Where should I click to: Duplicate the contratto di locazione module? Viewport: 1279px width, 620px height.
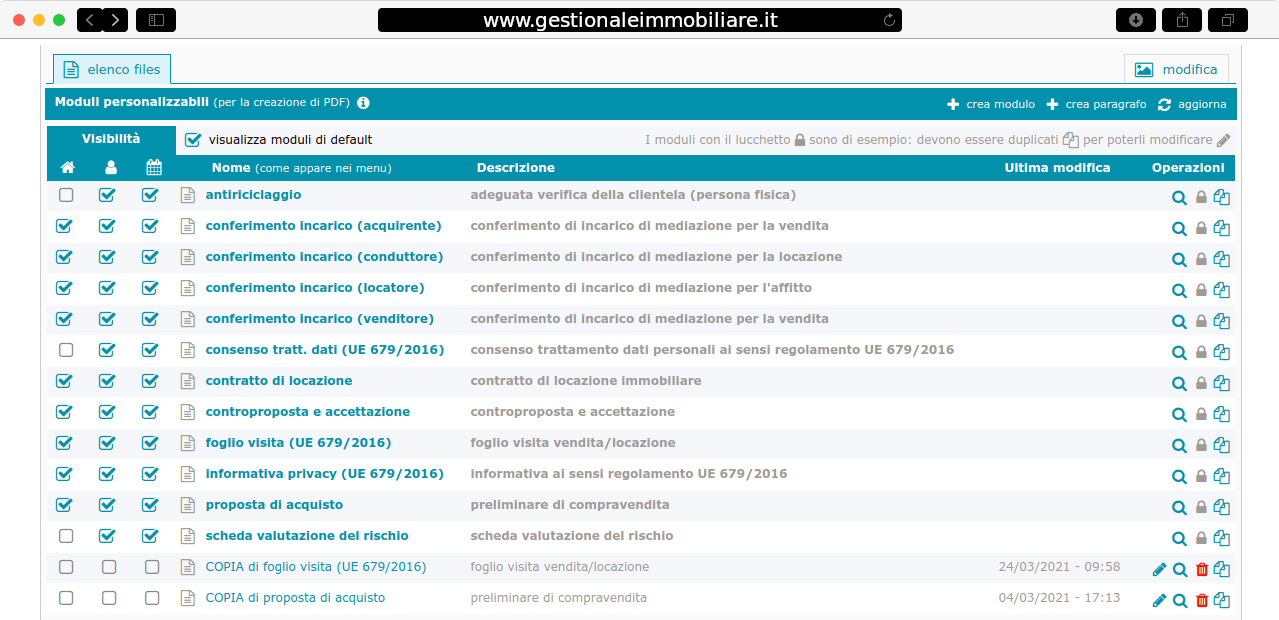(1221, 382)
